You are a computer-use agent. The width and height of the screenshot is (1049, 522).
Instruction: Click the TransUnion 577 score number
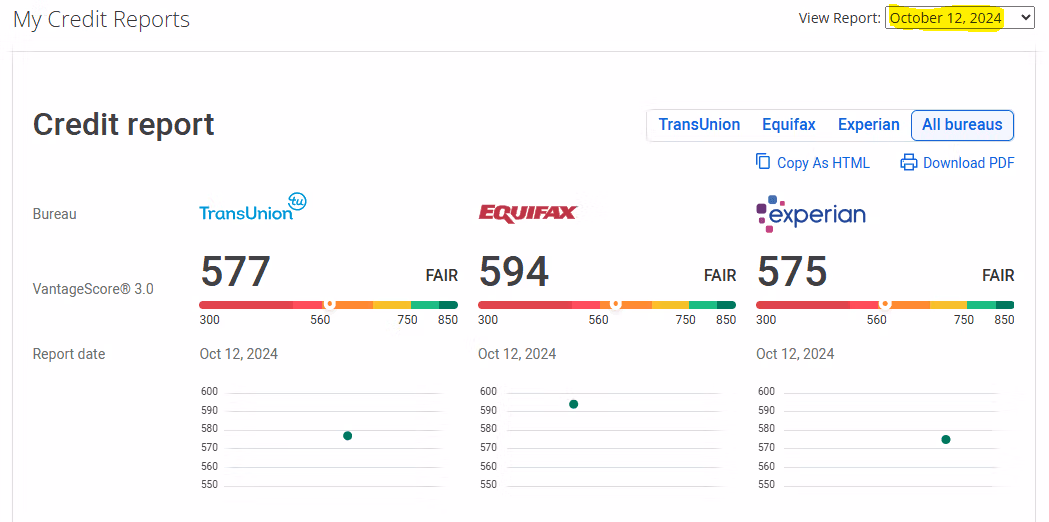tap(236, 272)
